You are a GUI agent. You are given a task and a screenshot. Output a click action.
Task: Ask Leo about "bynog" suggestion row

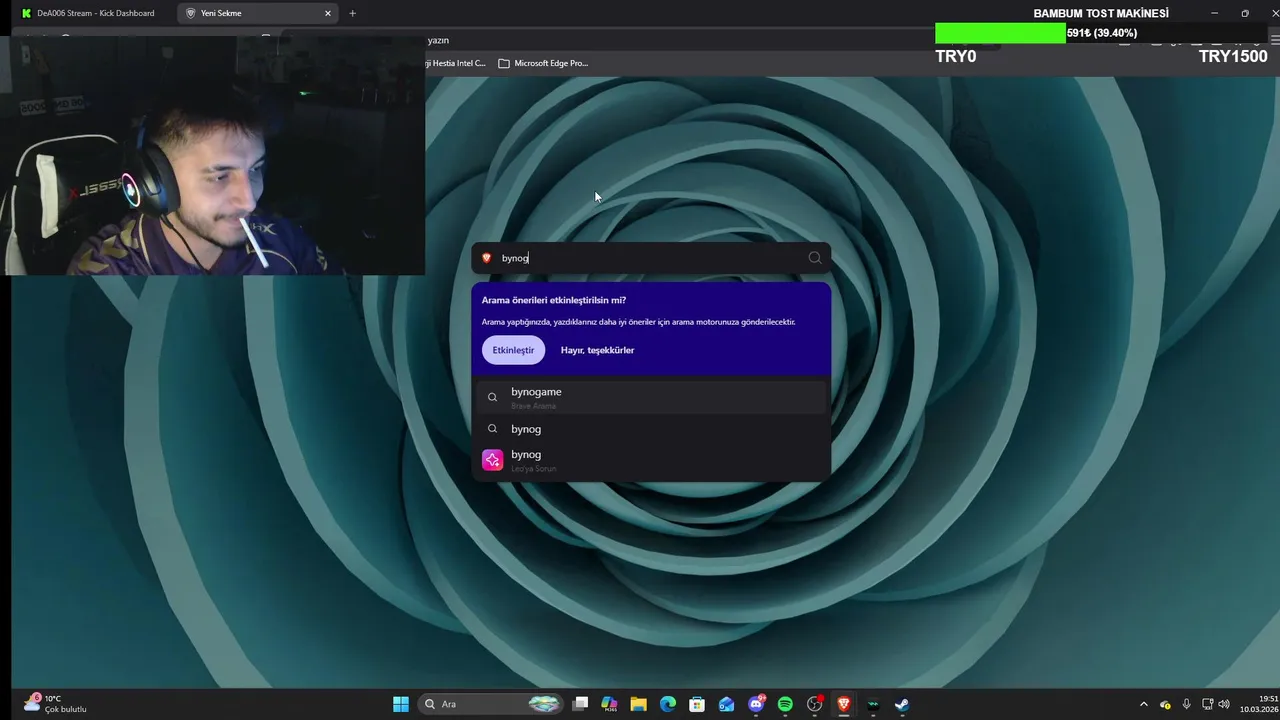pos(651,460)
